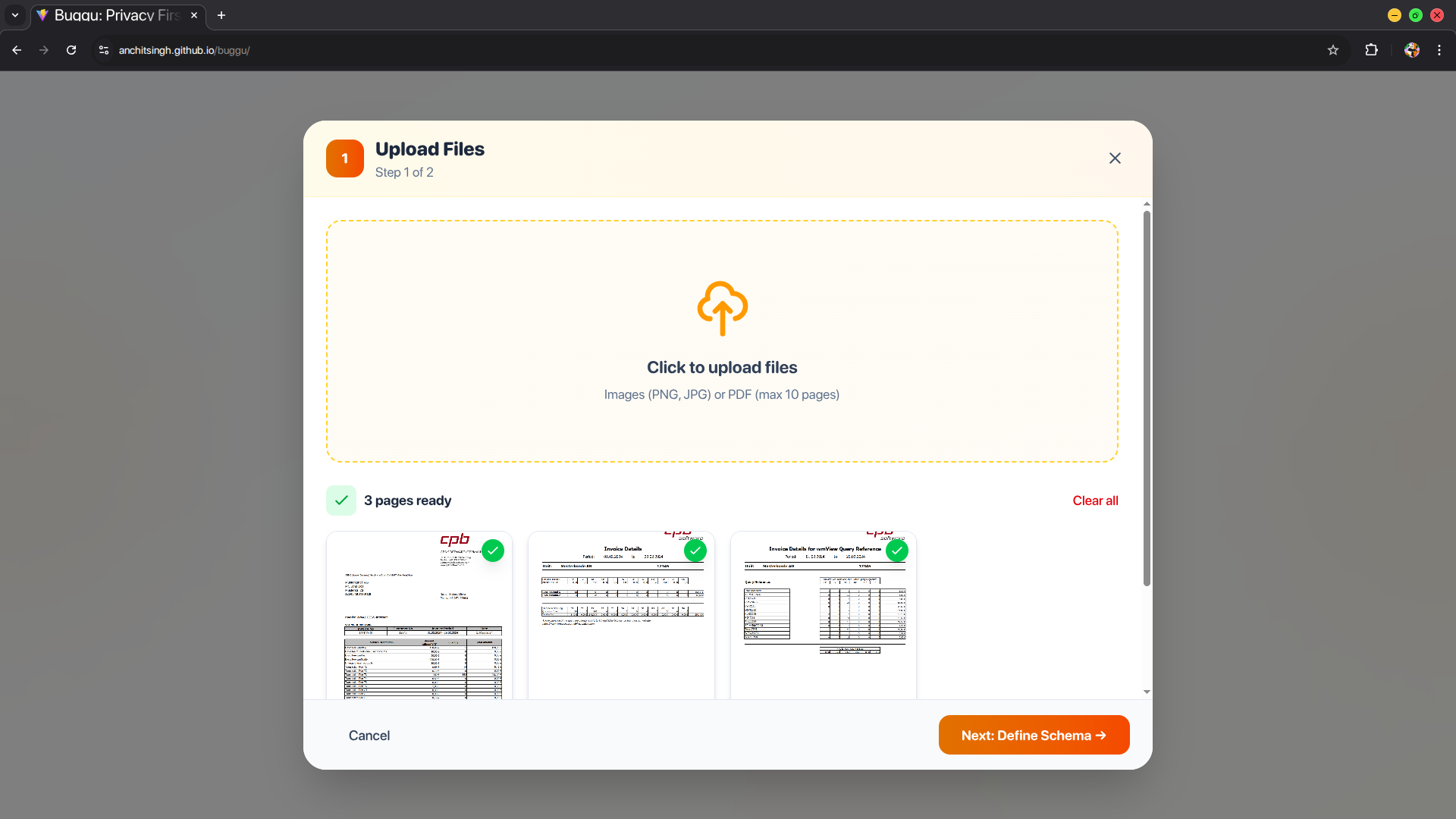Close the Upload Files dialog with X
This screenshot has width=1456, height=819.
click(1114, 158)
